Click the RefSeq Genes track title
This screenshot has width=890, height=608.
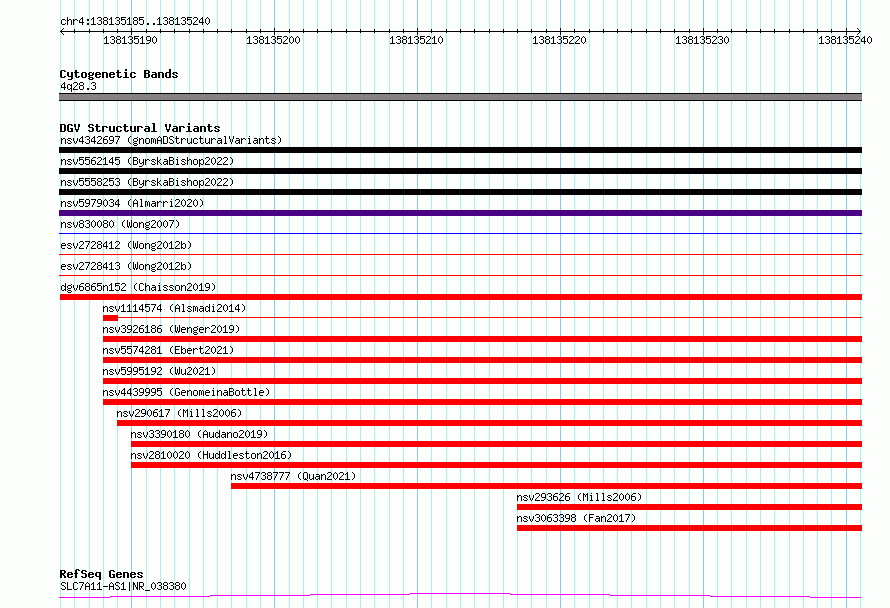tap(101, 574)
